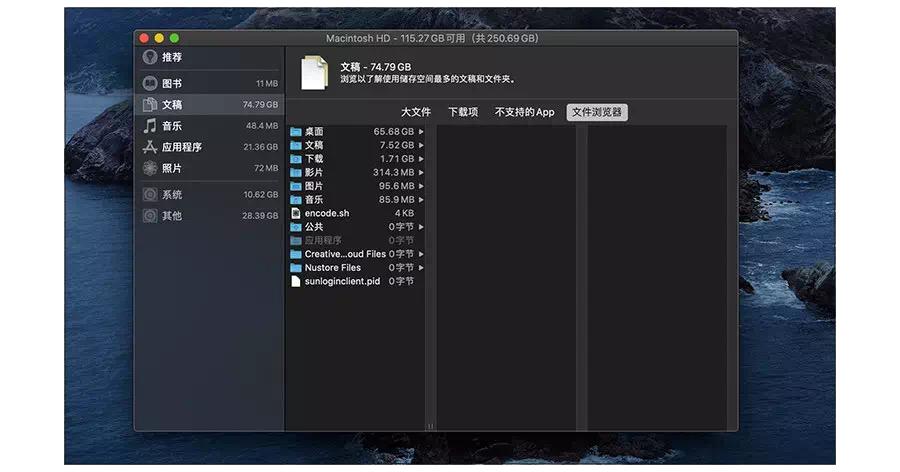Click the sunloginclient.pid file icon

click(x=296, y=281)
